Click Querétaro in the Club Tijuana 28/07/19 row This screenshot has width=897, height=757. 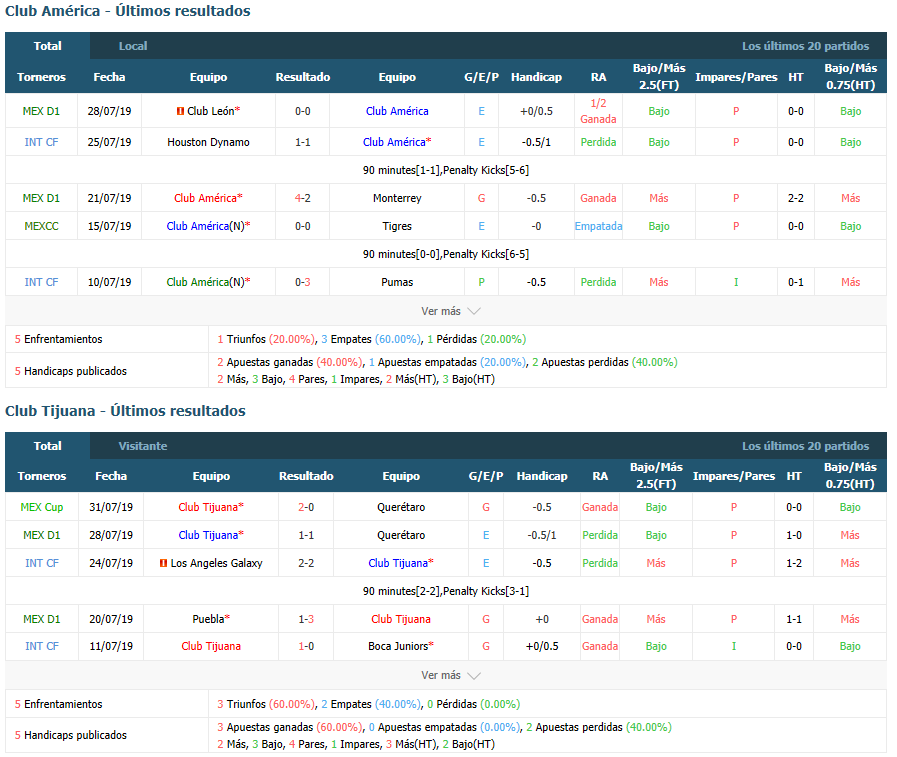pyautogui.click(x=401, y=535)
